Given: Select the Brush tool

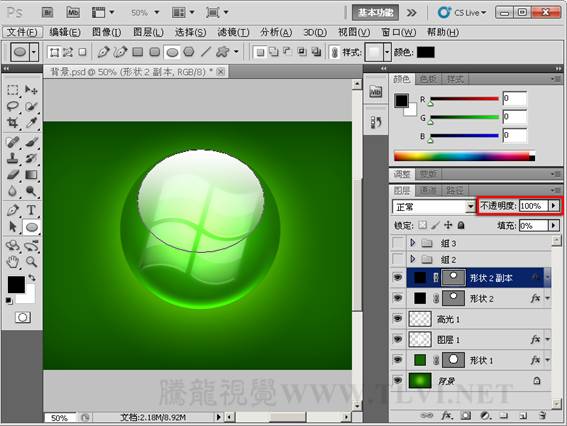Looking at the screenshot, I should click(x=31, y=142).
